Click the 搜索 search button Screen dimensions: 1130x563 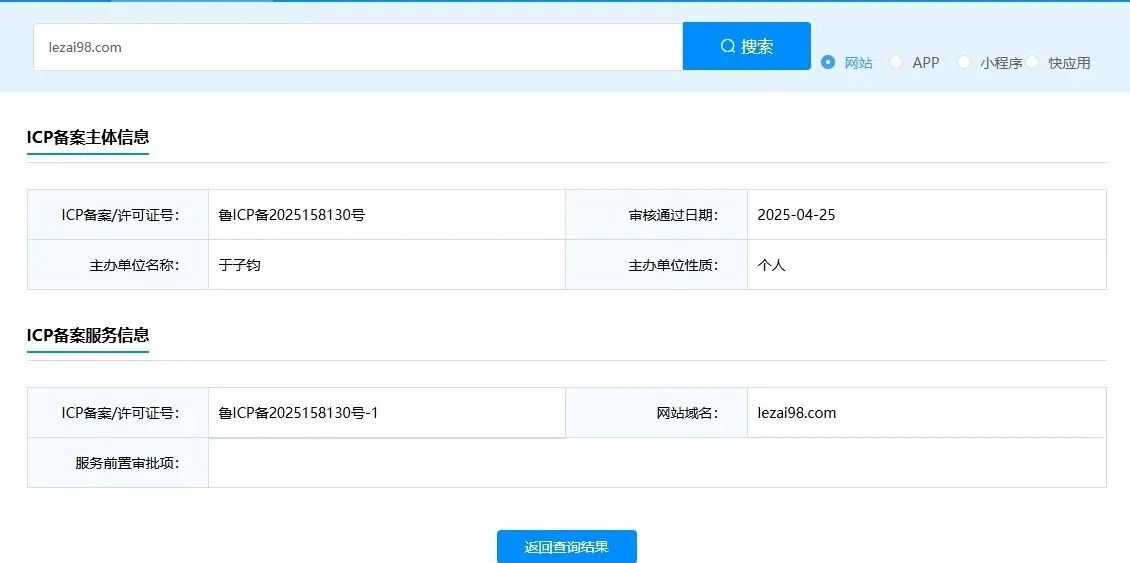[x=747, y=46]
